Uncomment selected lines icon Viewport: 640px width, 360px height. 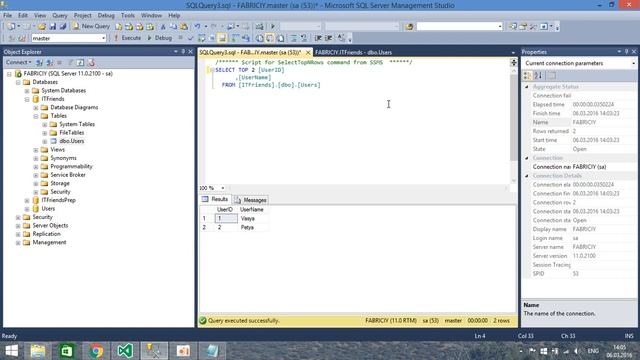coord(304,38)
